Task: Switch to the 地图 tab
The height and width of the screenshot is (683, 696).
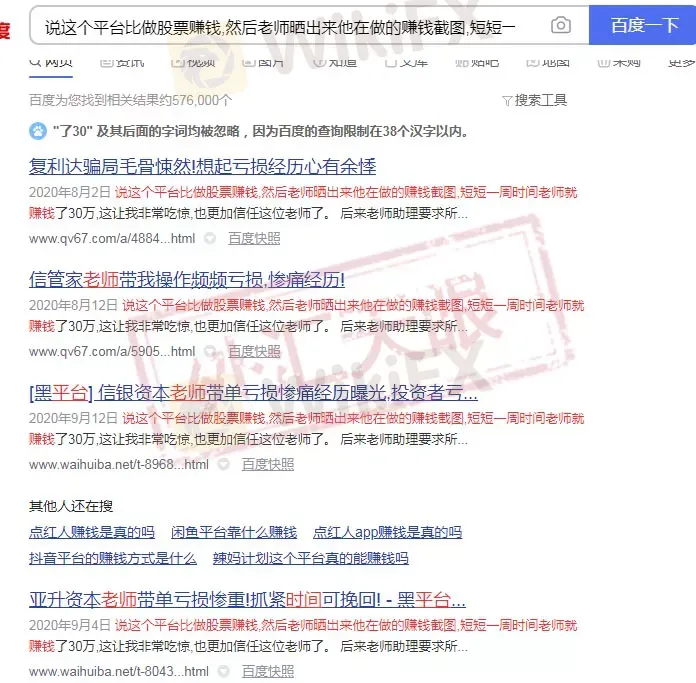Action: click(x=548, y=62)
